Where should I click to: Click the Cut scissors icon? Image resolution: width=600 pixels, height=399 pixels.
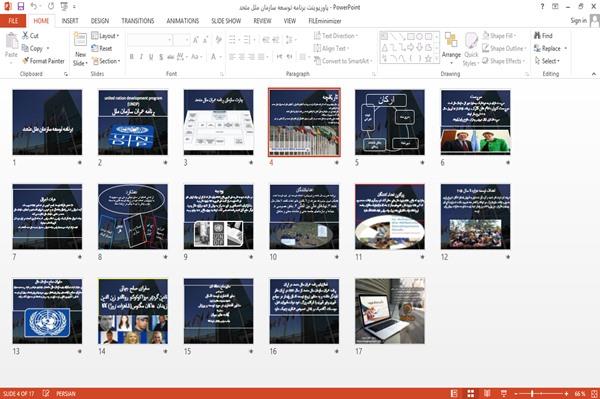point(25,36)
